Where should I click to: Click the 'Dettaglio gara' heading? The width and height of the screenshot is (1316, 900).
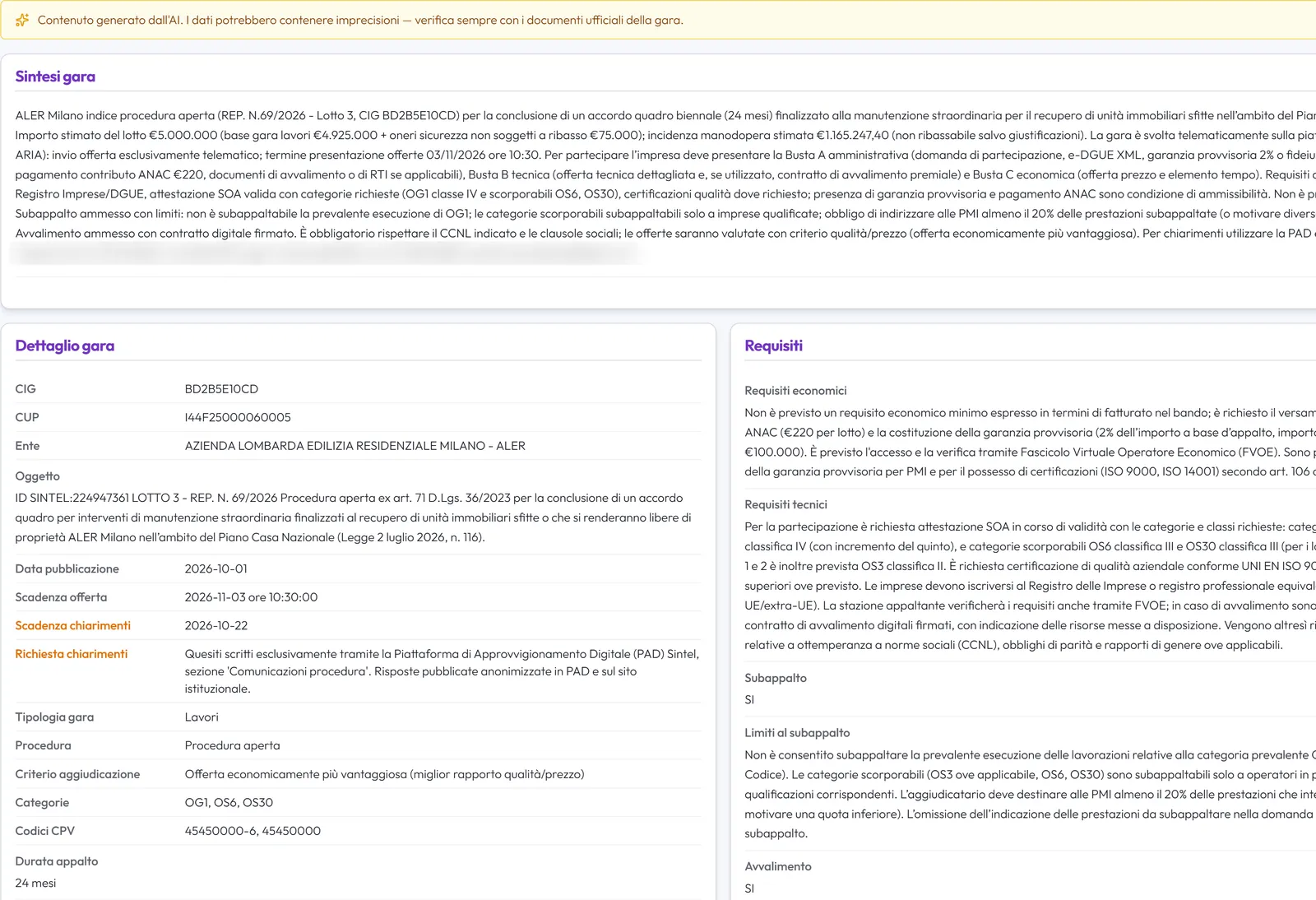point(64,346)
